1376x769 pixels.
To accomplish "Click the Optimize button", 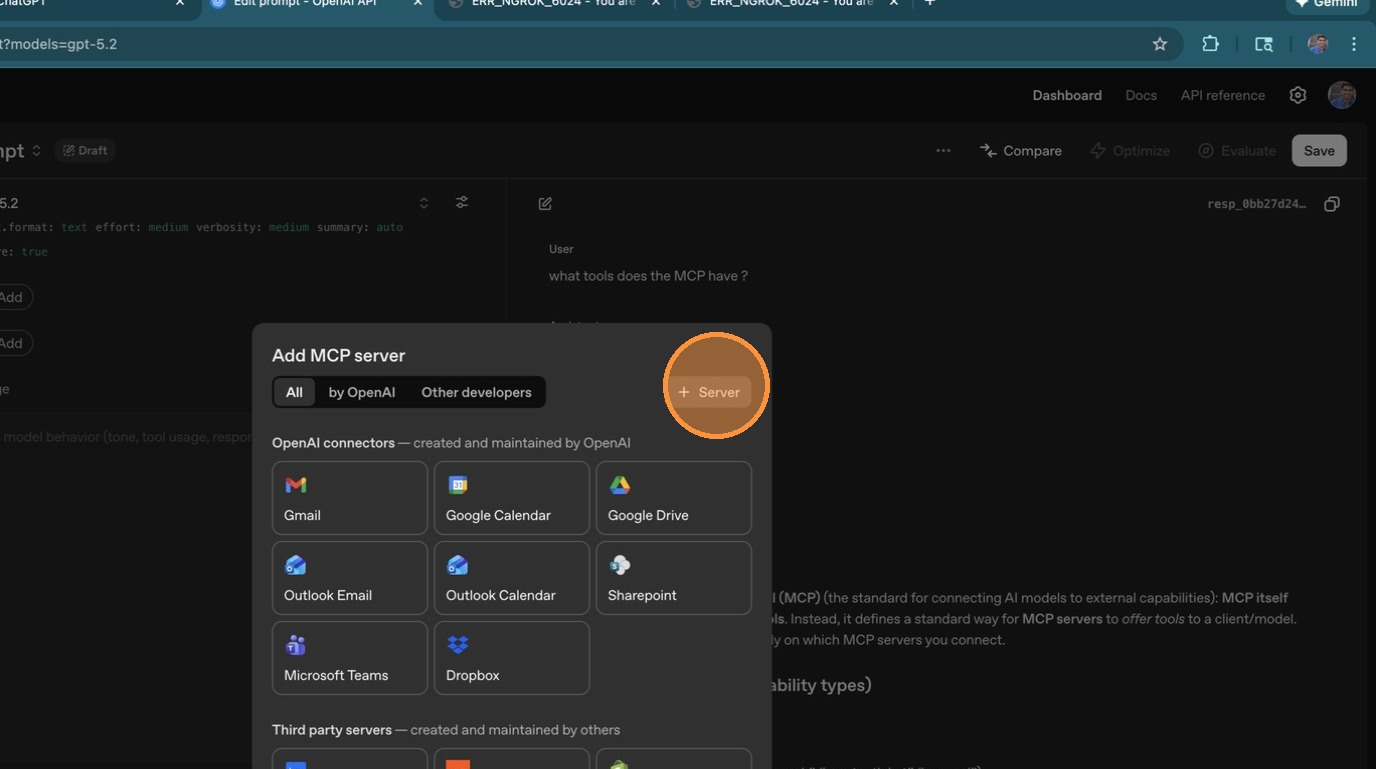I will click(x=1130, y=150).
